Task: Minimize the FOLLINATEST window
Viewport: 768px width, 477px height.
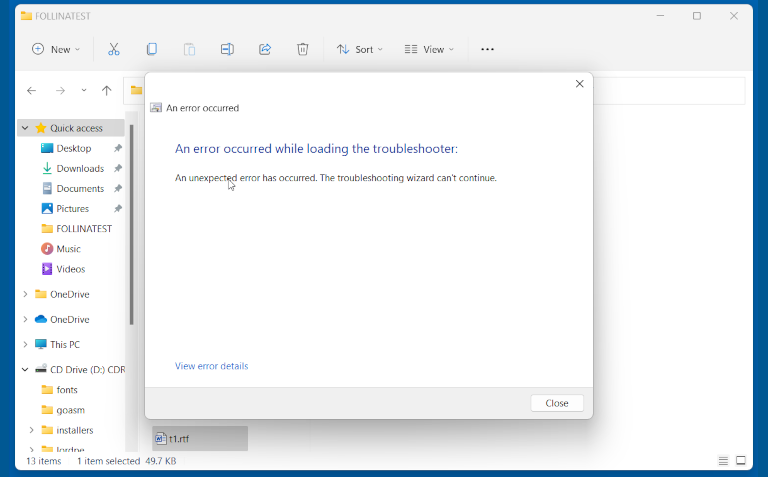Action: pyautogui.click(x=660, y=16)
